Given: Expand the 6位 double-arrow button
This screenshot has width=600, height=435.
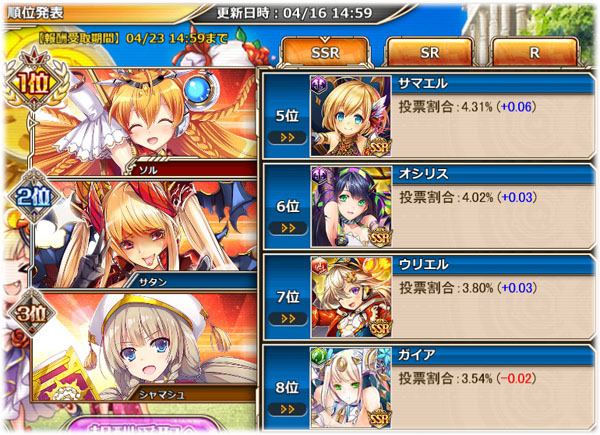Looking at the screenshot, I should (x=288, y=228).
